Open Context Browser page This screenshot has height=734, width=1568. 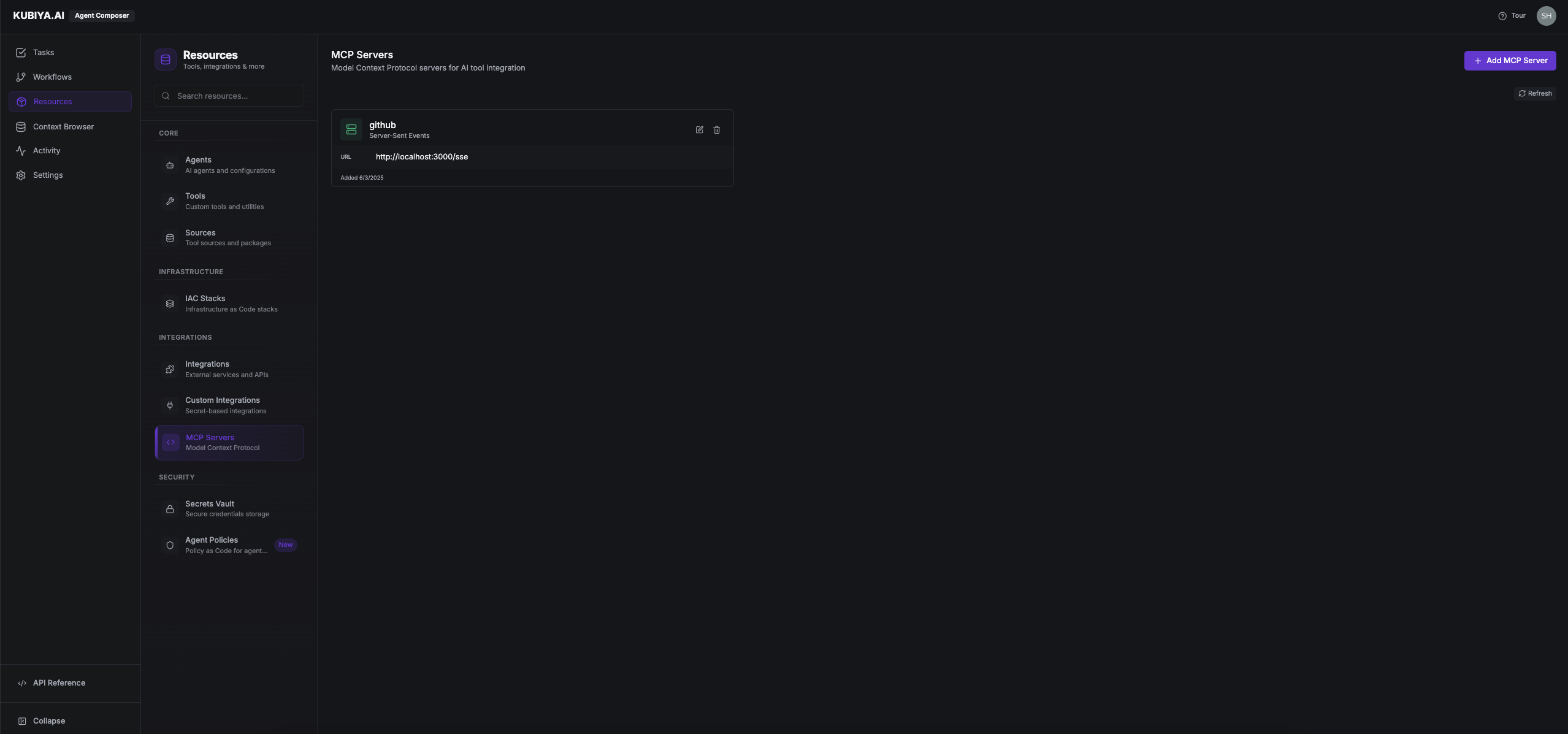coord(70,127)
